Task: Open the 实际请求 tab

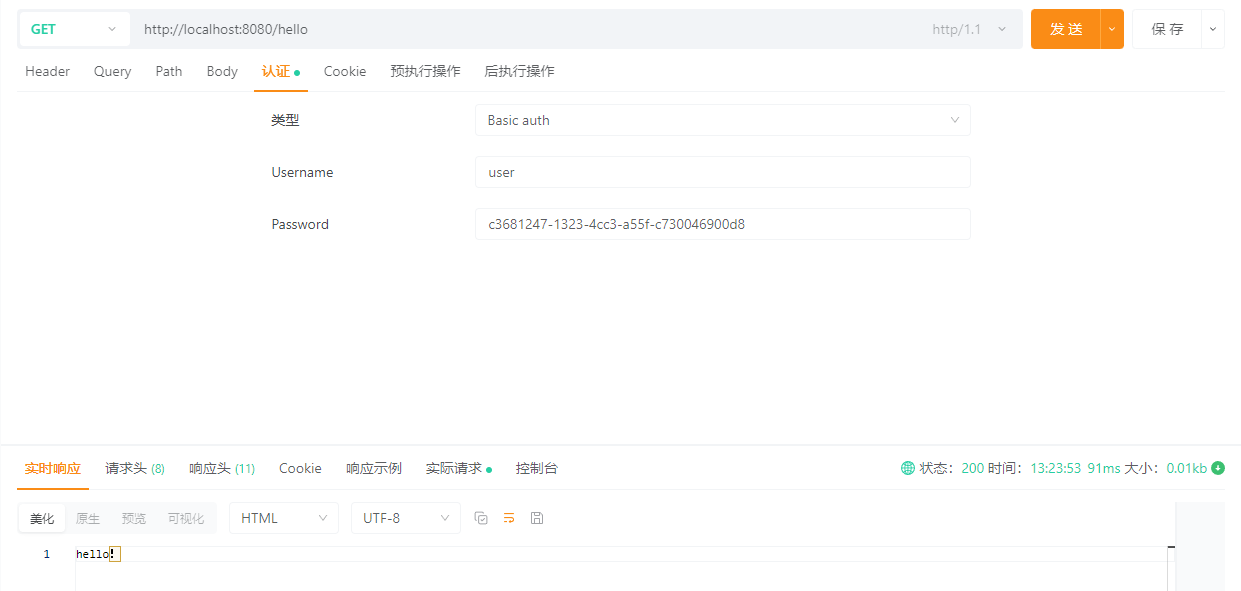Action: tap(458, 468)
